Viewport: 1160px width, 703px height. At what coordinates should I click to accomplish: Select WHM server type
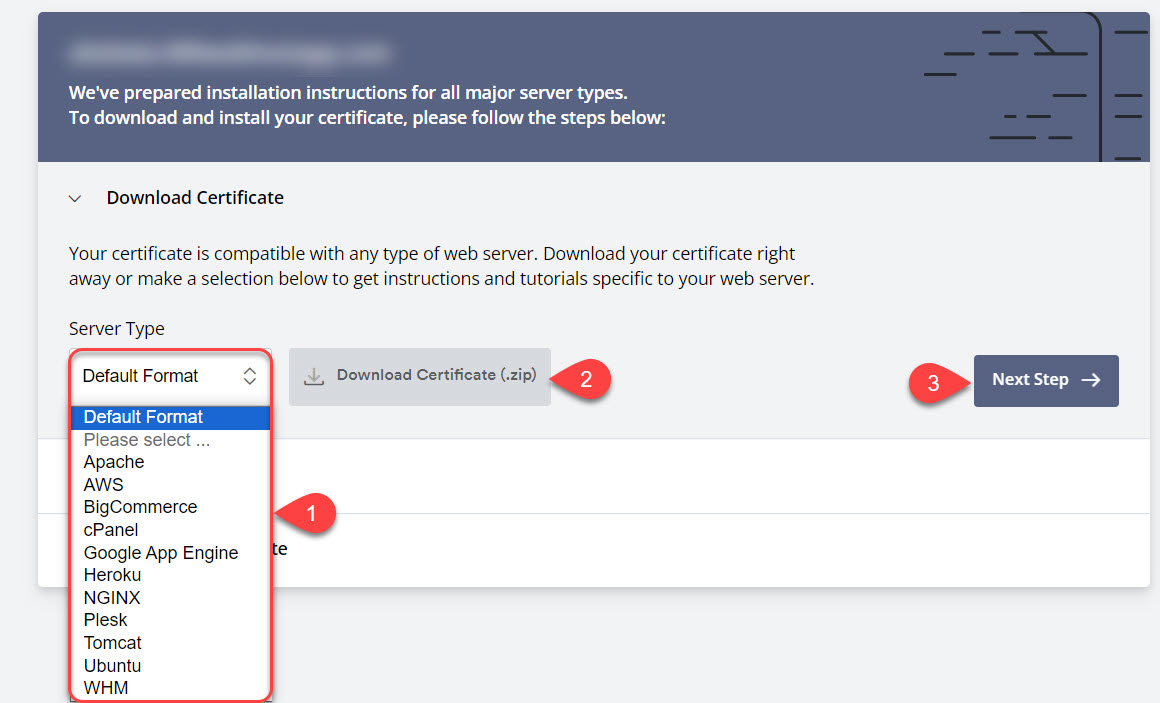click(x=106, y=688)
